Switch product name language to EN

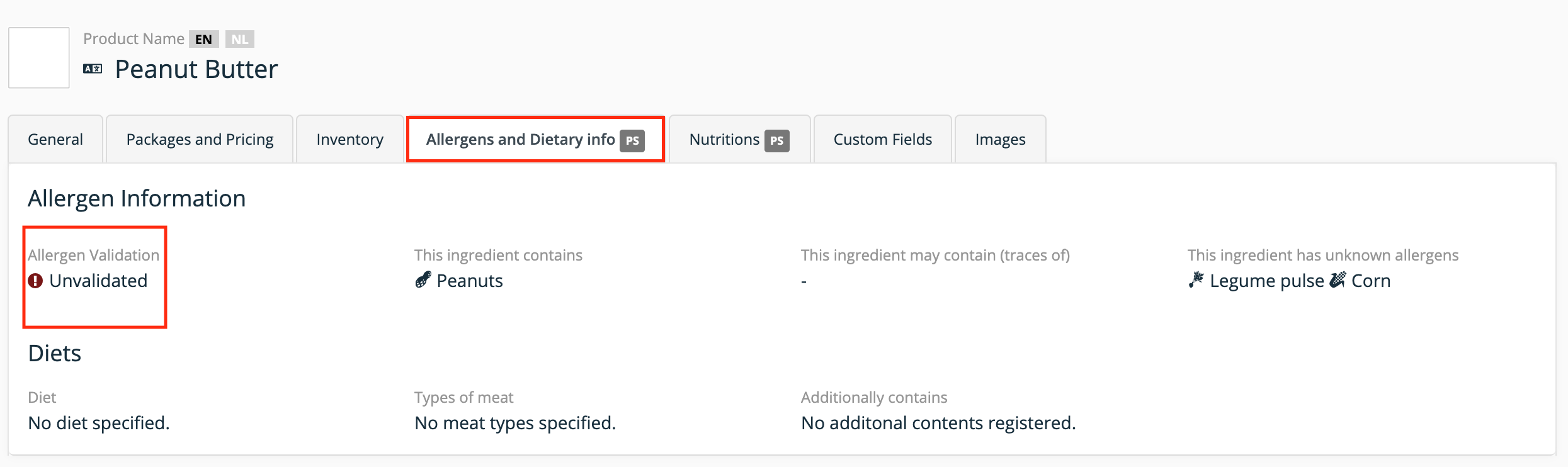click(203, 39)
